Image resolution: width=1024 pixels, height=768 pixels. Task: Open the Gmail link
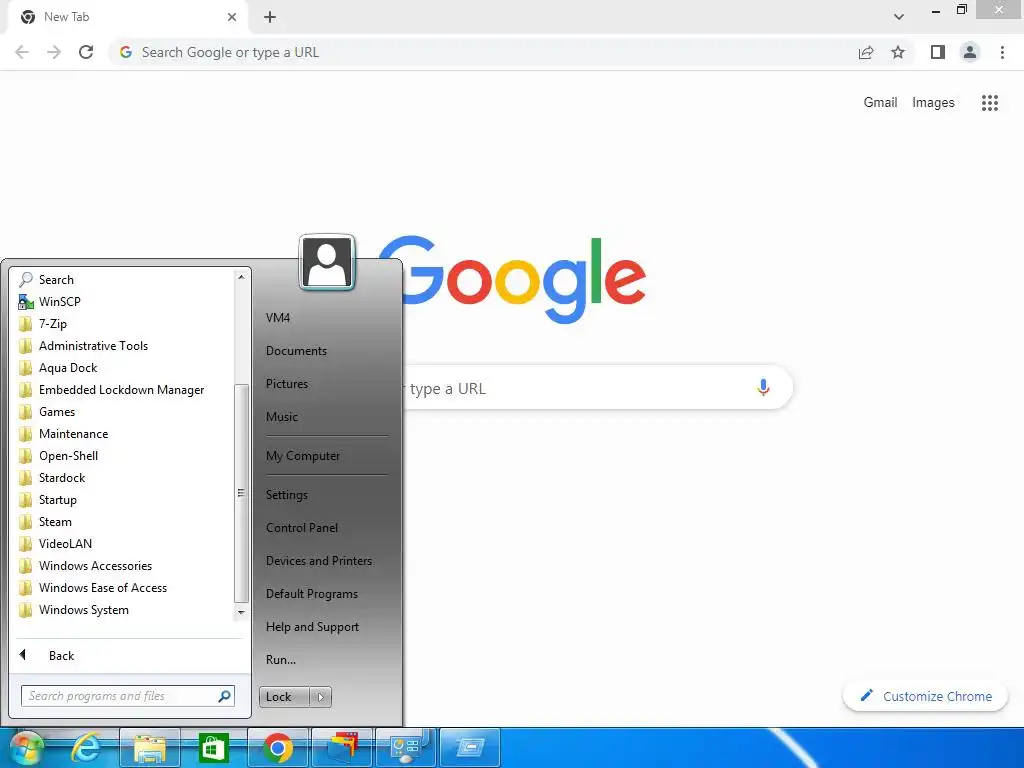coord(880,103)
